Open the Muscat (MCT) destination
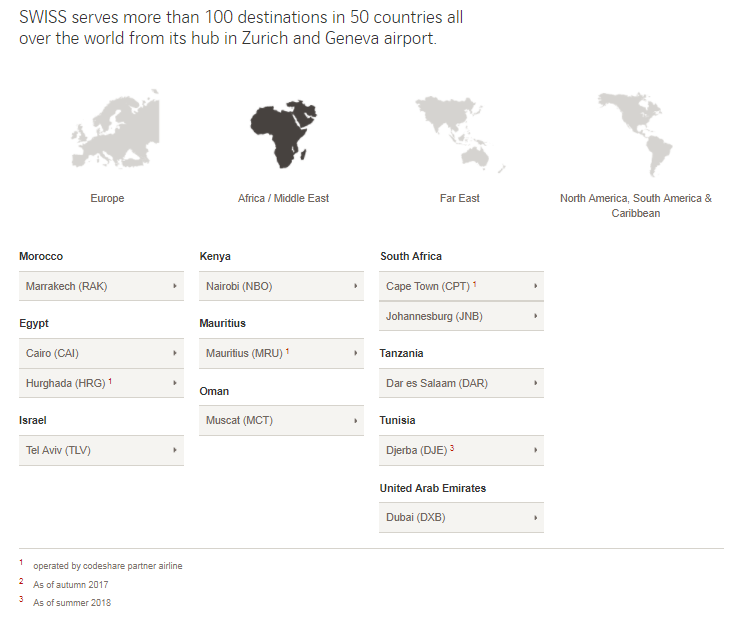The width and height of the screenshot is (733, 621). (281, 420)
